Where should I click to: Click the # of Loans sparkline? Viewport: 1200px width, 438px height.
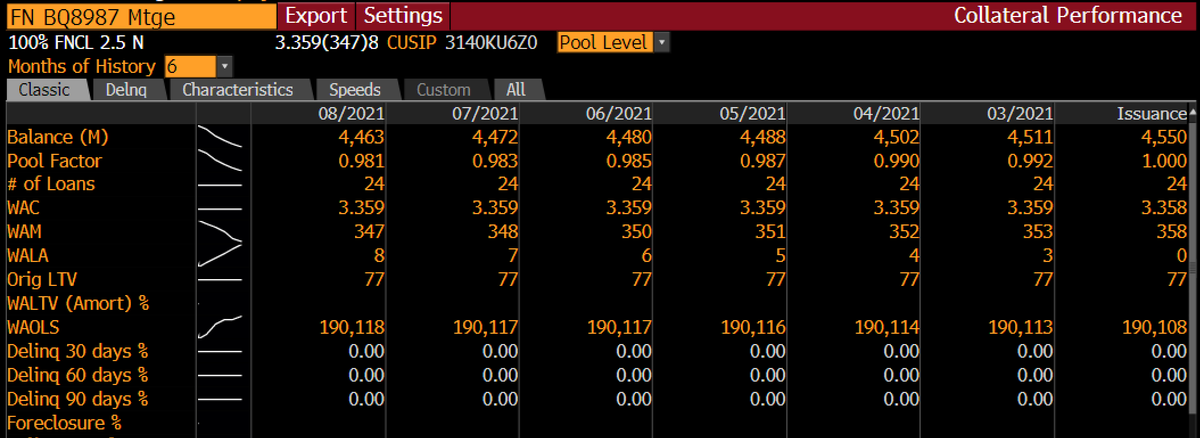click(x=220, y=185)
